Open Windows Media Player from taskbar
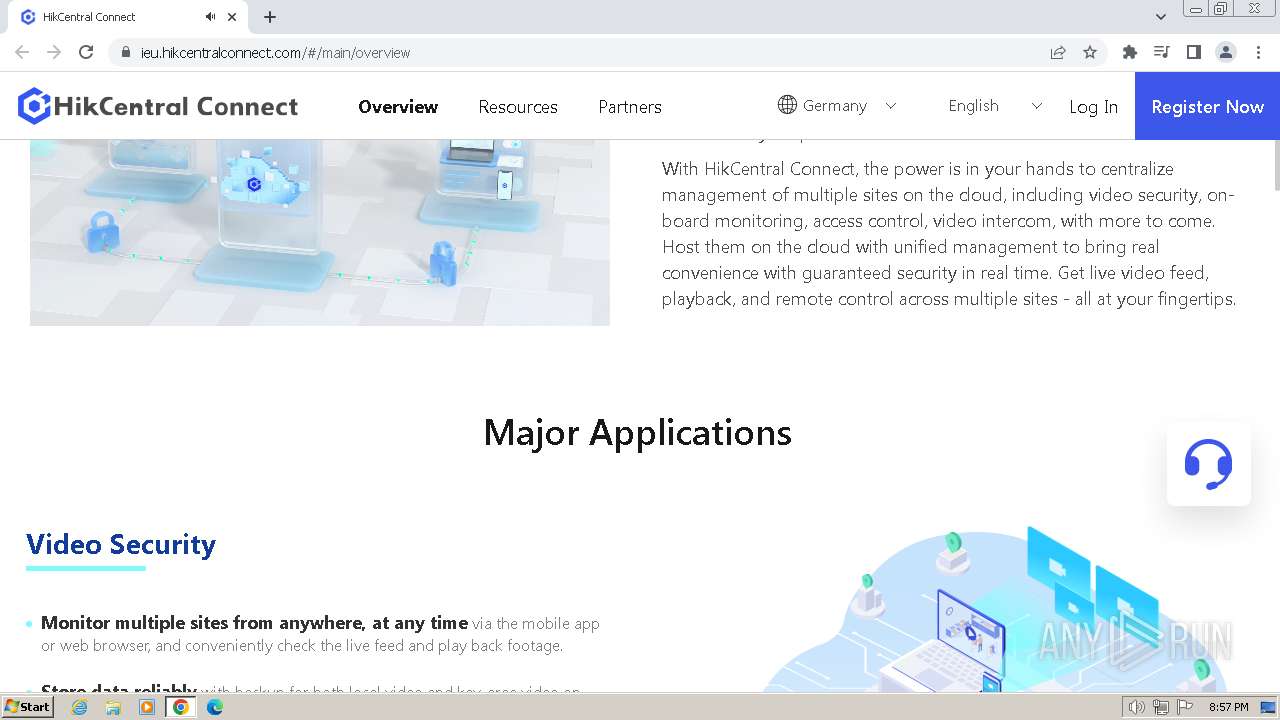Screen dimensions: 1280x720 click(x=147, y=707)
